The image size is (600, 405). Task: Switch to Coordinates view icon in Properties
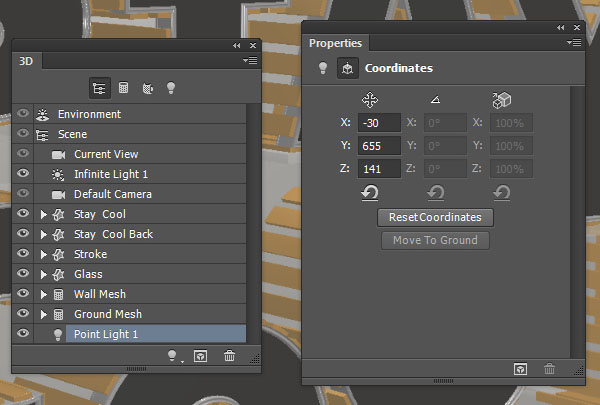[346, 69]
